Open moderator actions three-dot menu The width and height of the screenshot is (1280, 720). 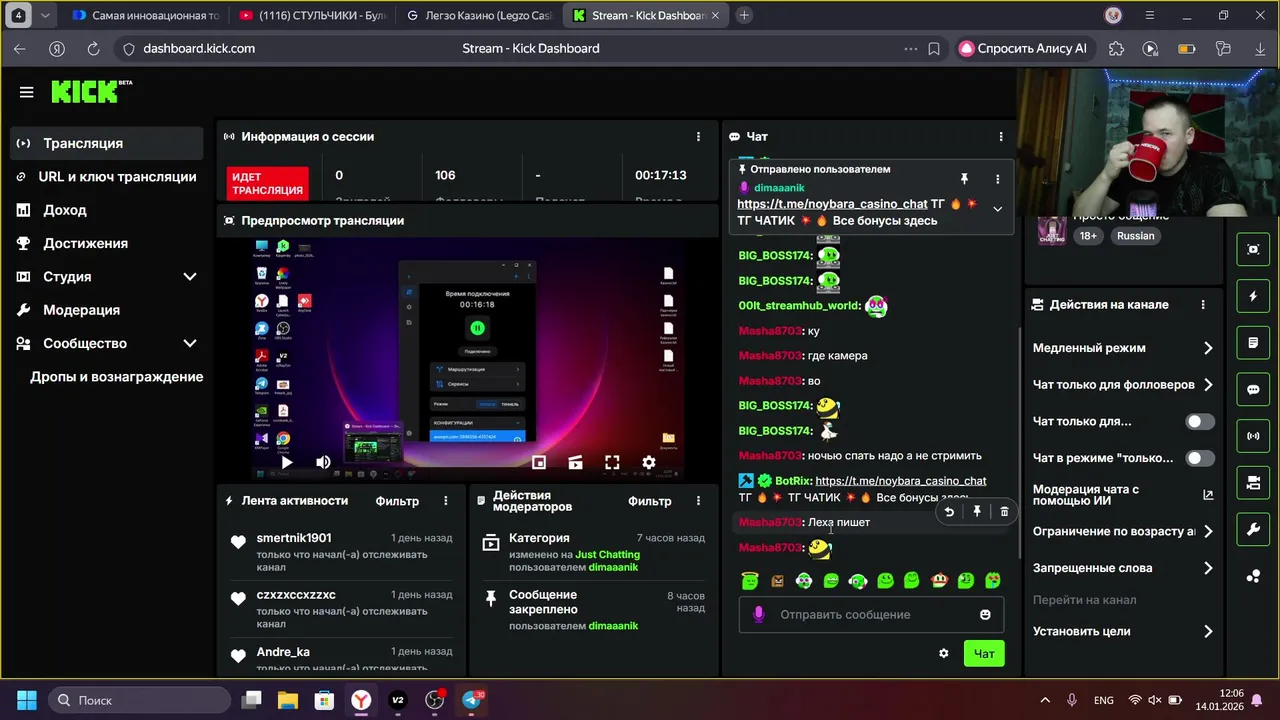click(x=699, y=501)
